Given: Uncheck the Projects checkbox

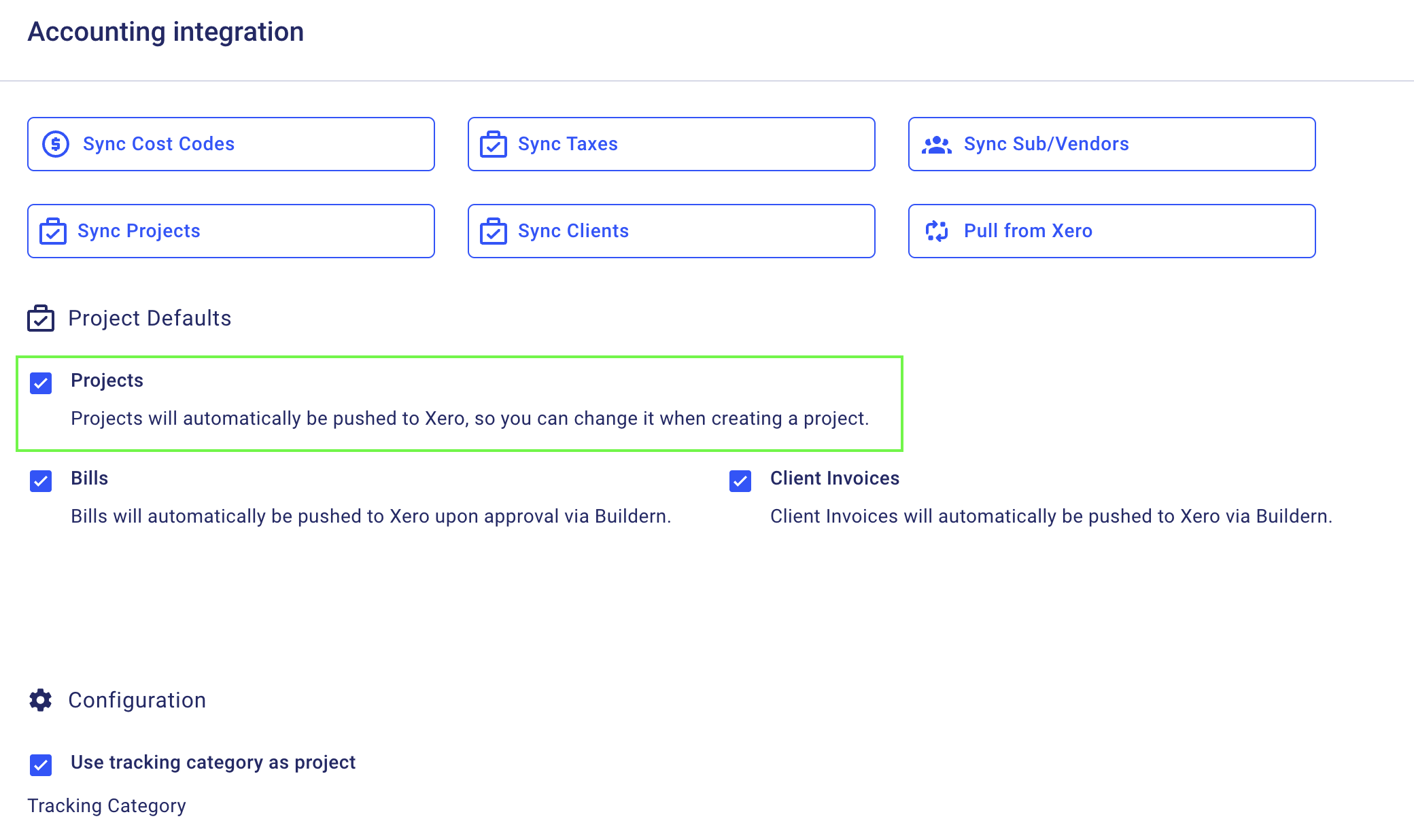Looking at the screenshot, I should (x=41, y=383).
